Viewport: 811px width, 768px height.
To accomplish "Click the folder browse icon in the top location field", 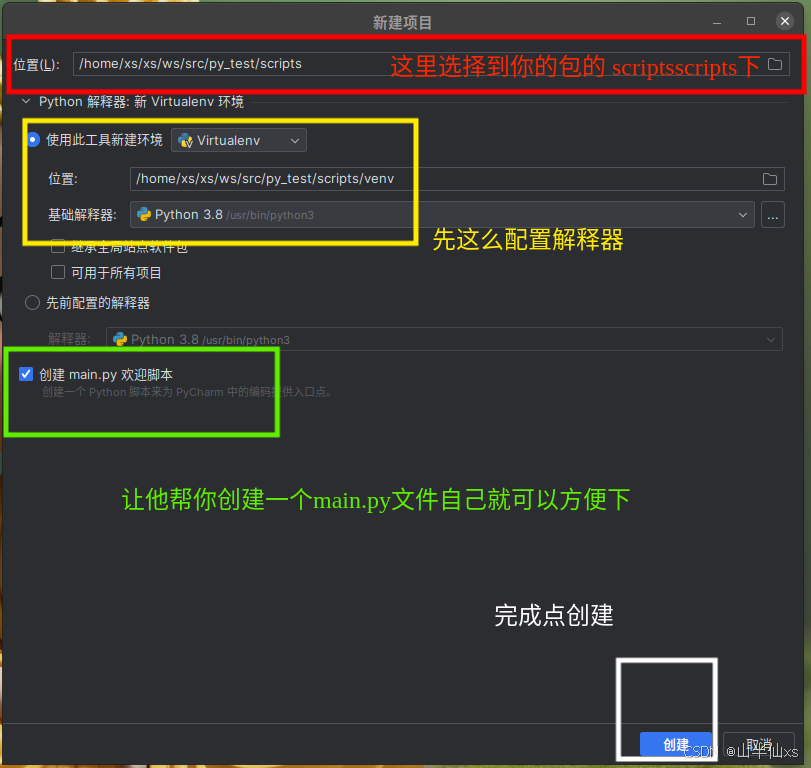I will (x=774, y=64).
